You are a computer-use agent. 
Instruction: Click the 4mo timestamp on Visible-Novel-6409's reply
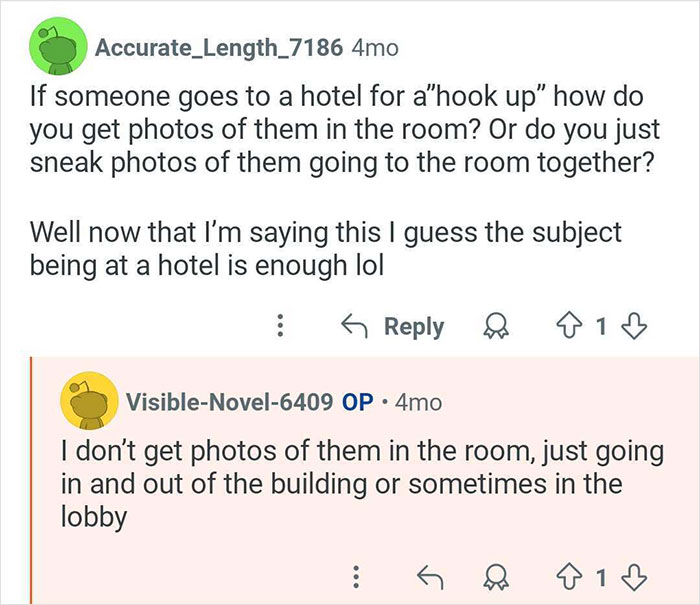[x=417, y=402]
